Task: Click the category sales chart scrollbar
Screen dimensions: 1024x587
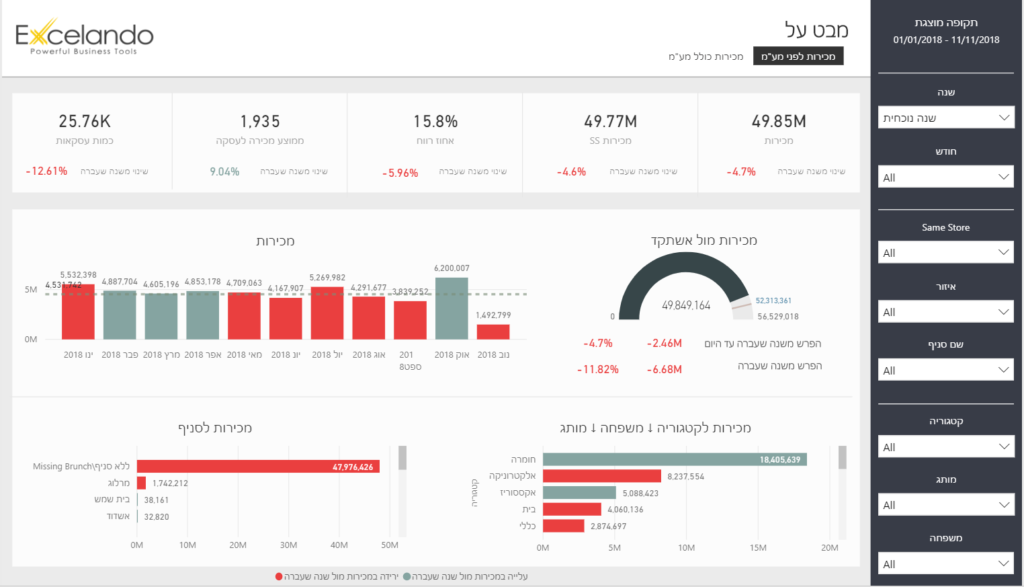Action: point(844,458)
